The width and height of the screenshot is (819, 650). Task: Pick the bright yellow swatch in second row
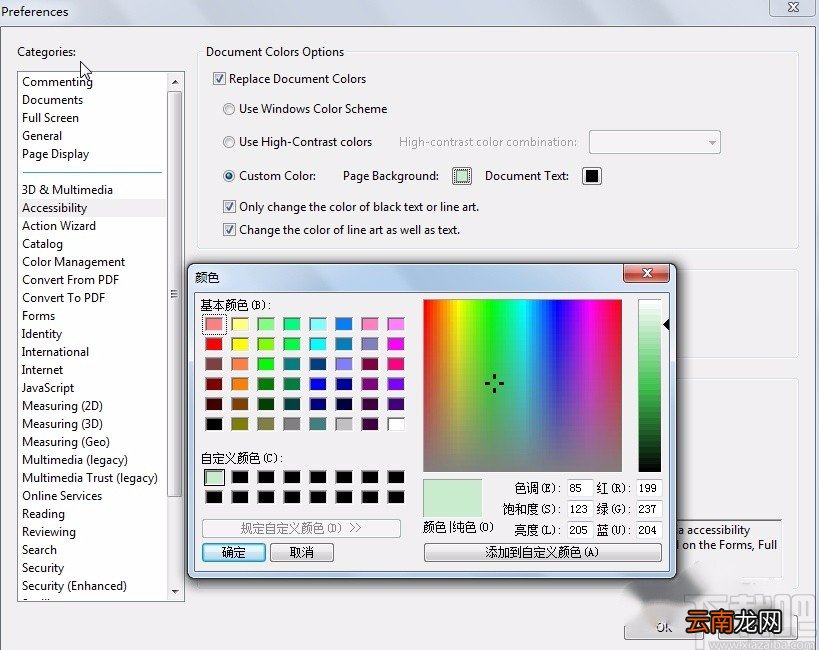point(240,344)
